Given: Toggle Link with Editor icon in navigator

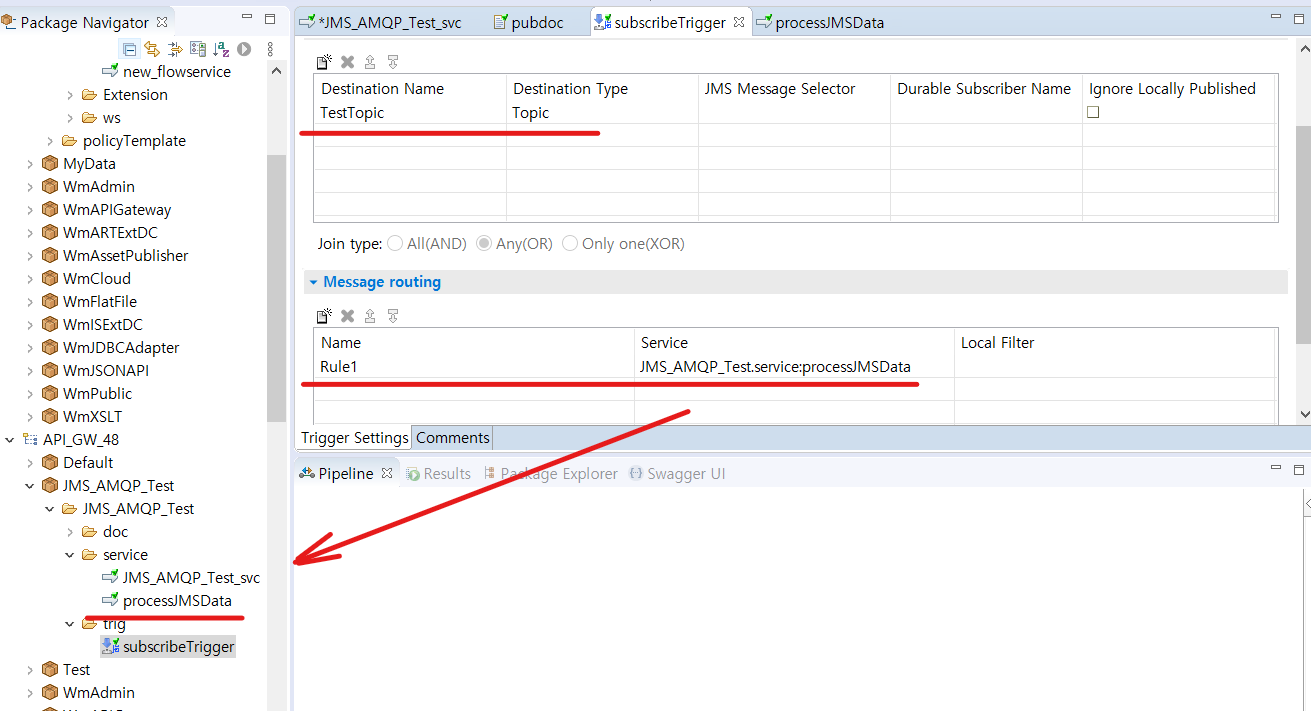Looking at the screenshot, I should (152, 49).
